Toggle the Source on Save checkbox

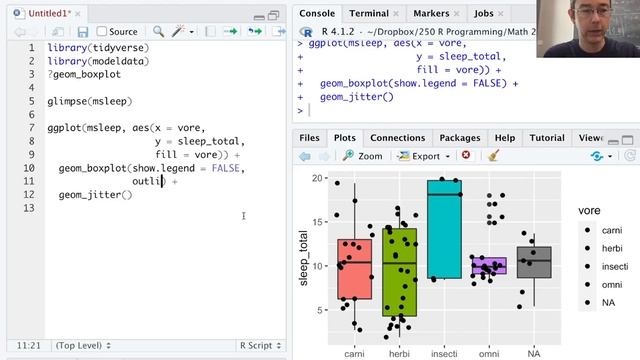[x=102, y=31]
